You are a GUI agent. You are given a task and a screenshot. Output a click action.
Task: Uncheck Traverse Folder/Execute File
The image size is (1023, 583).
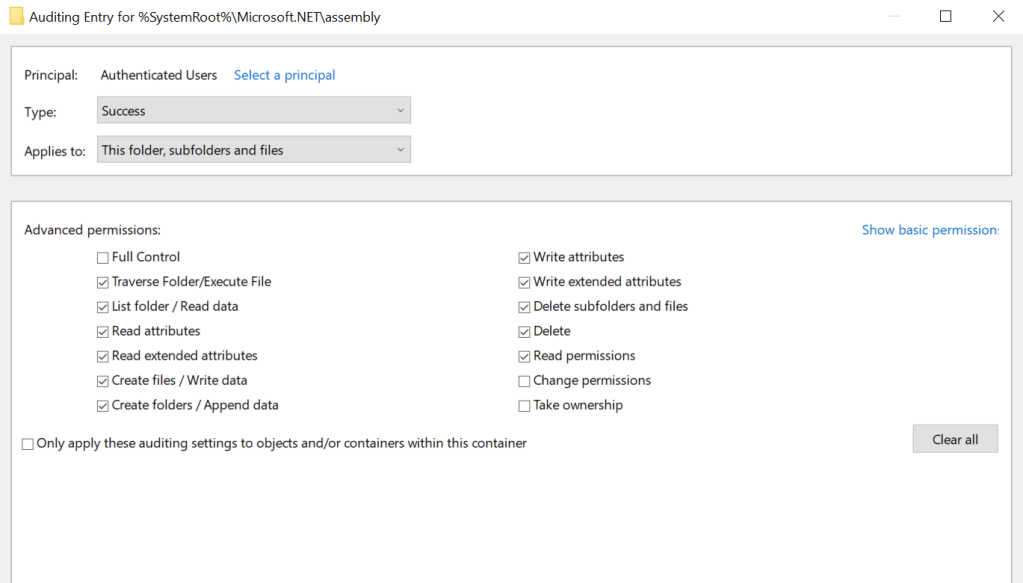tap(103, 282)
